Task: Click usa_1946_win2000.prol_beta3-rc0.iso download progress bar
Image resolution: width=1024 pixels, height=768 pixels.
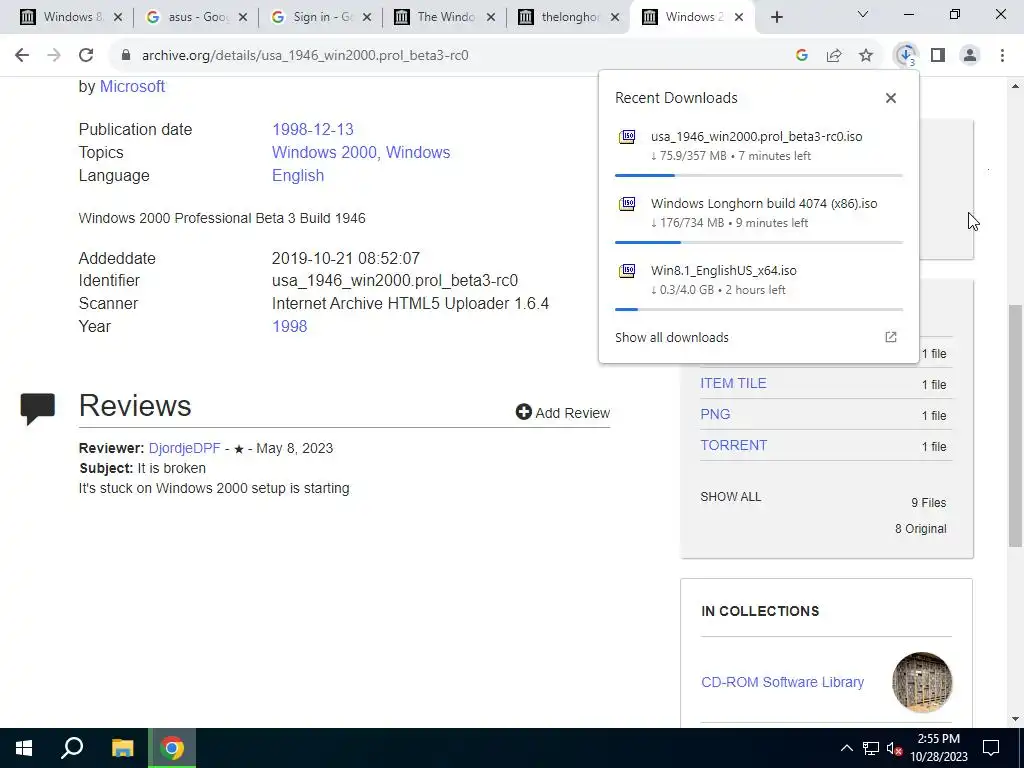Action: pos(759,176)
